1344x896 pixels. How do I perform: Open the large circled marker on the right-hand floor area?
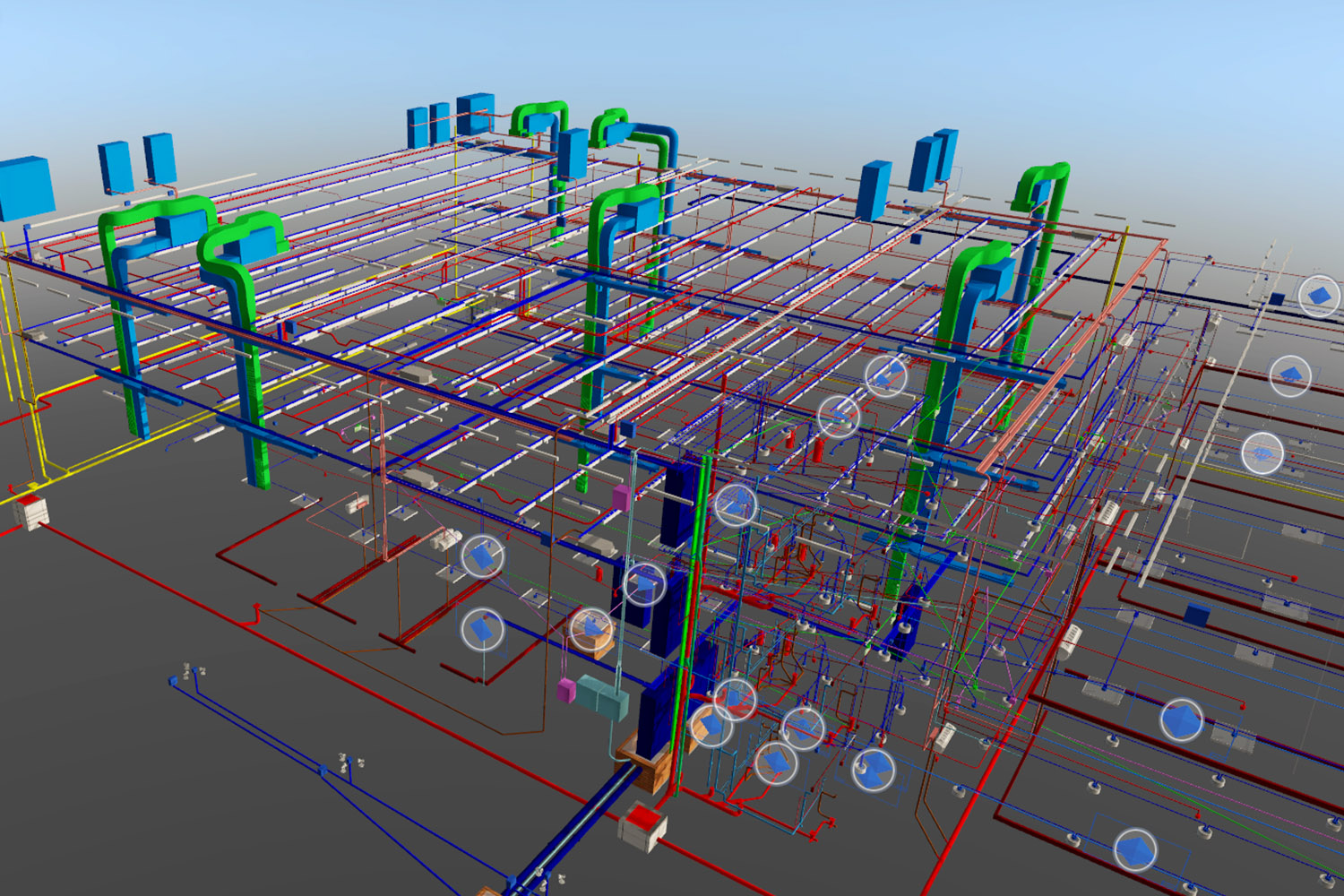1182,720
